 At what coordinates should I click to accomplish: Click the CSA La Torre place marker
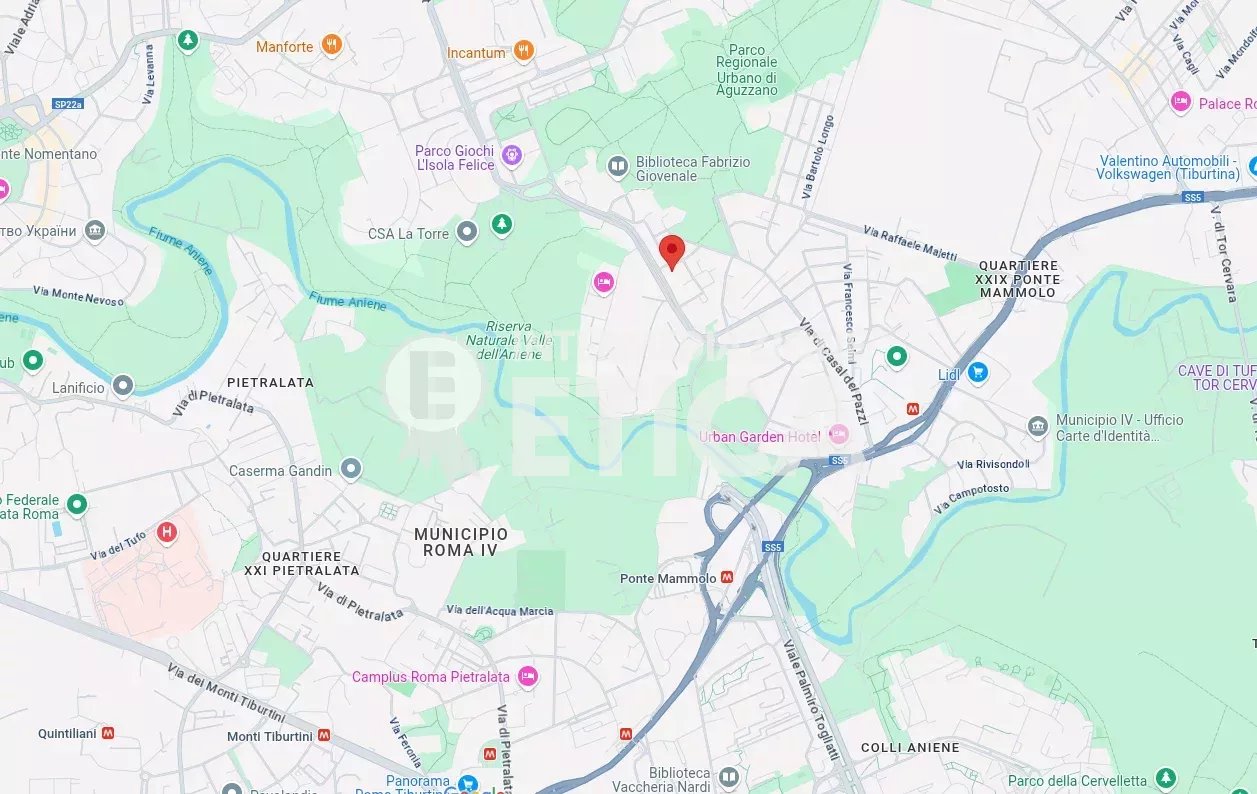[467, 233]
